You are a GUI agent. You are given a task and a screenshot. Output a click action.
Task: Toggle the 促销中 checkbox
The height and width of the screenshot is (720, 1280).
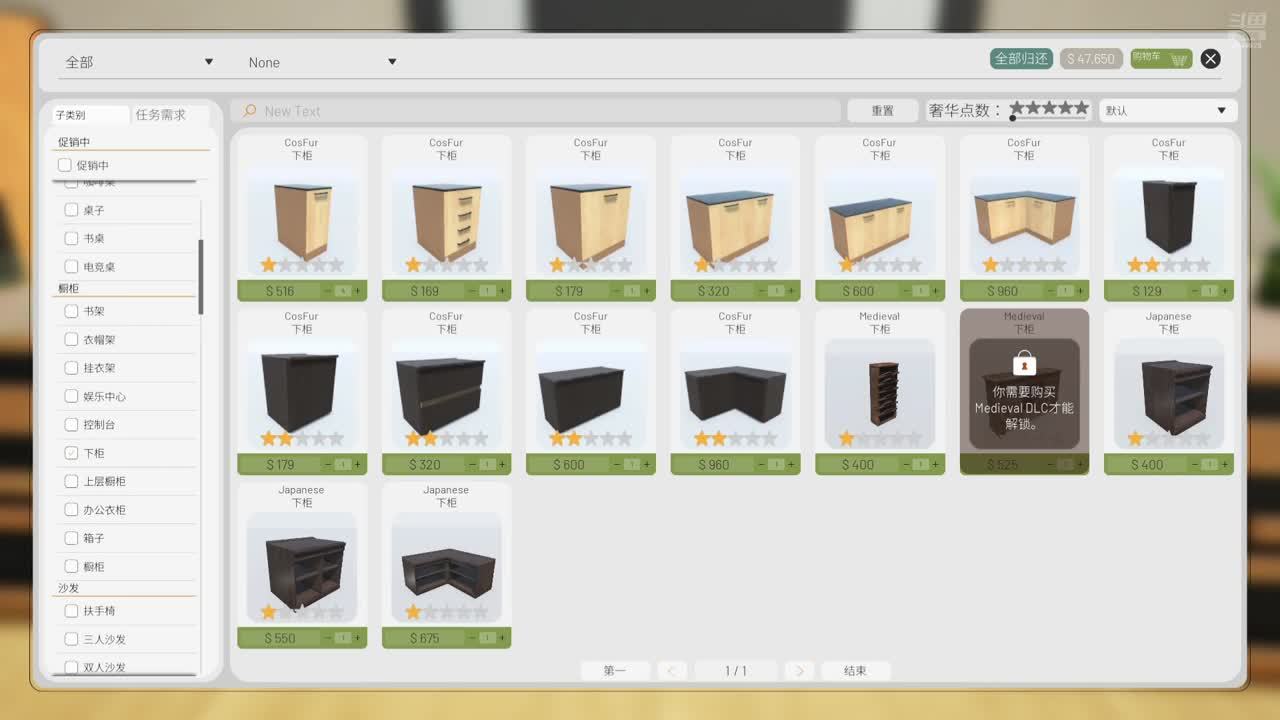click(65, 165)
